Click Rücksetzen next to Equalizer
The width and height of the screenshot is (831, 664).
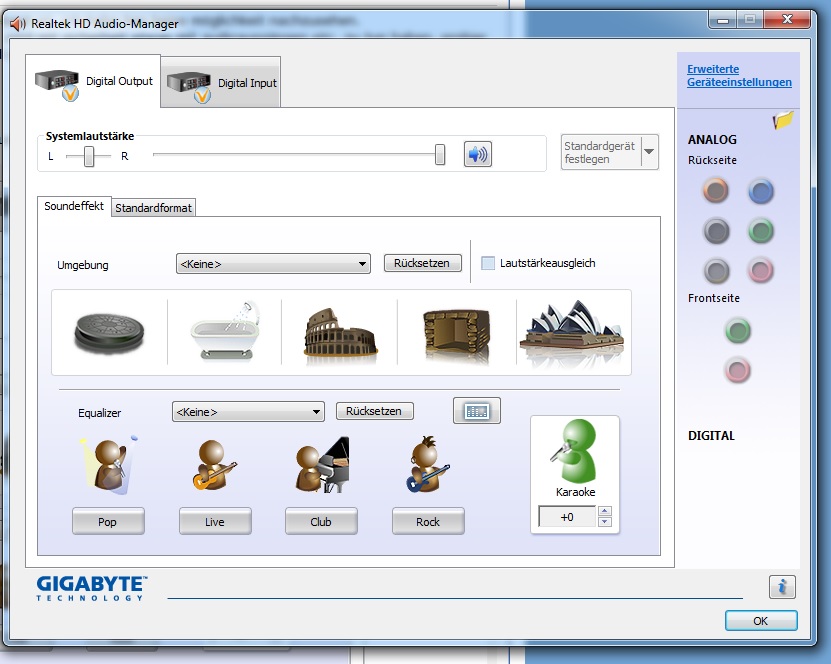click(374, 411)
